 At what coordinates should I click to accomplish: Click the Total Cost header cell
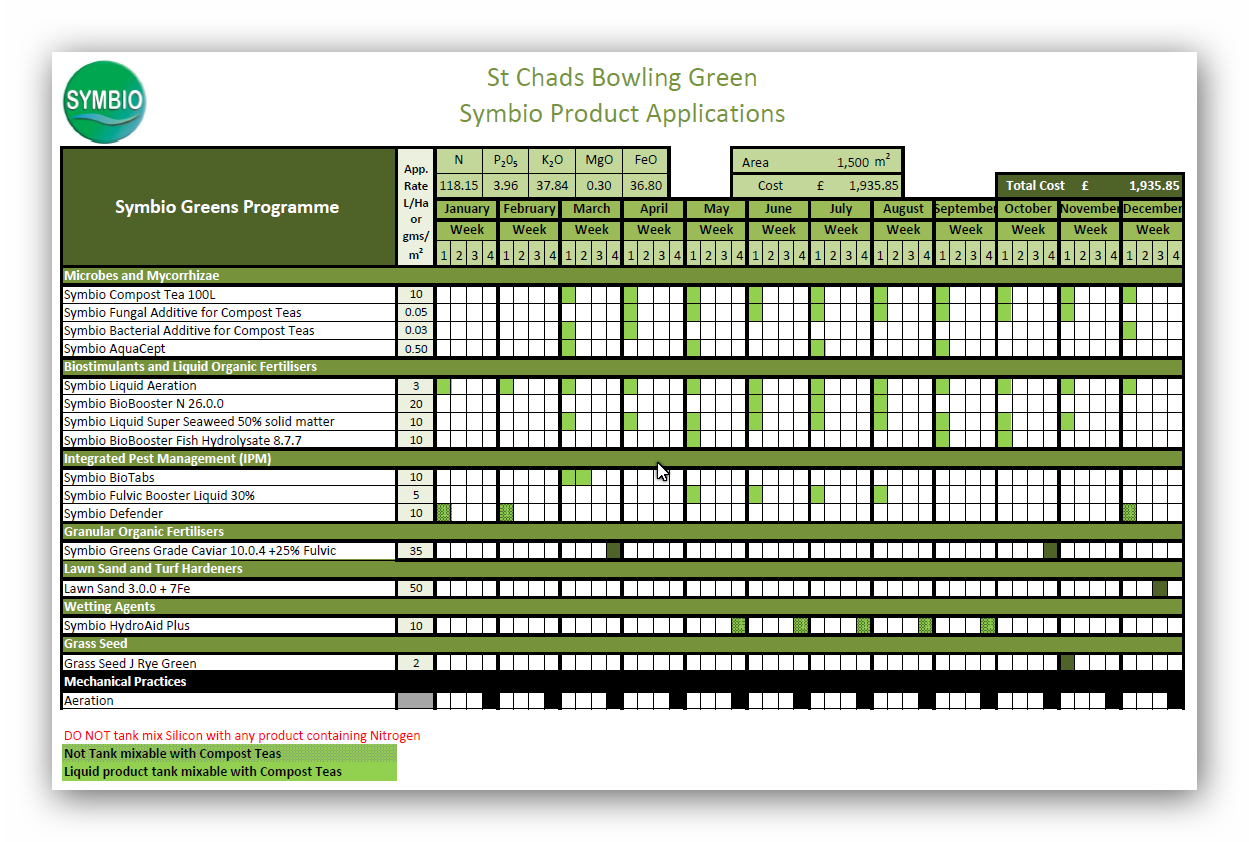tap(1090, 185)
